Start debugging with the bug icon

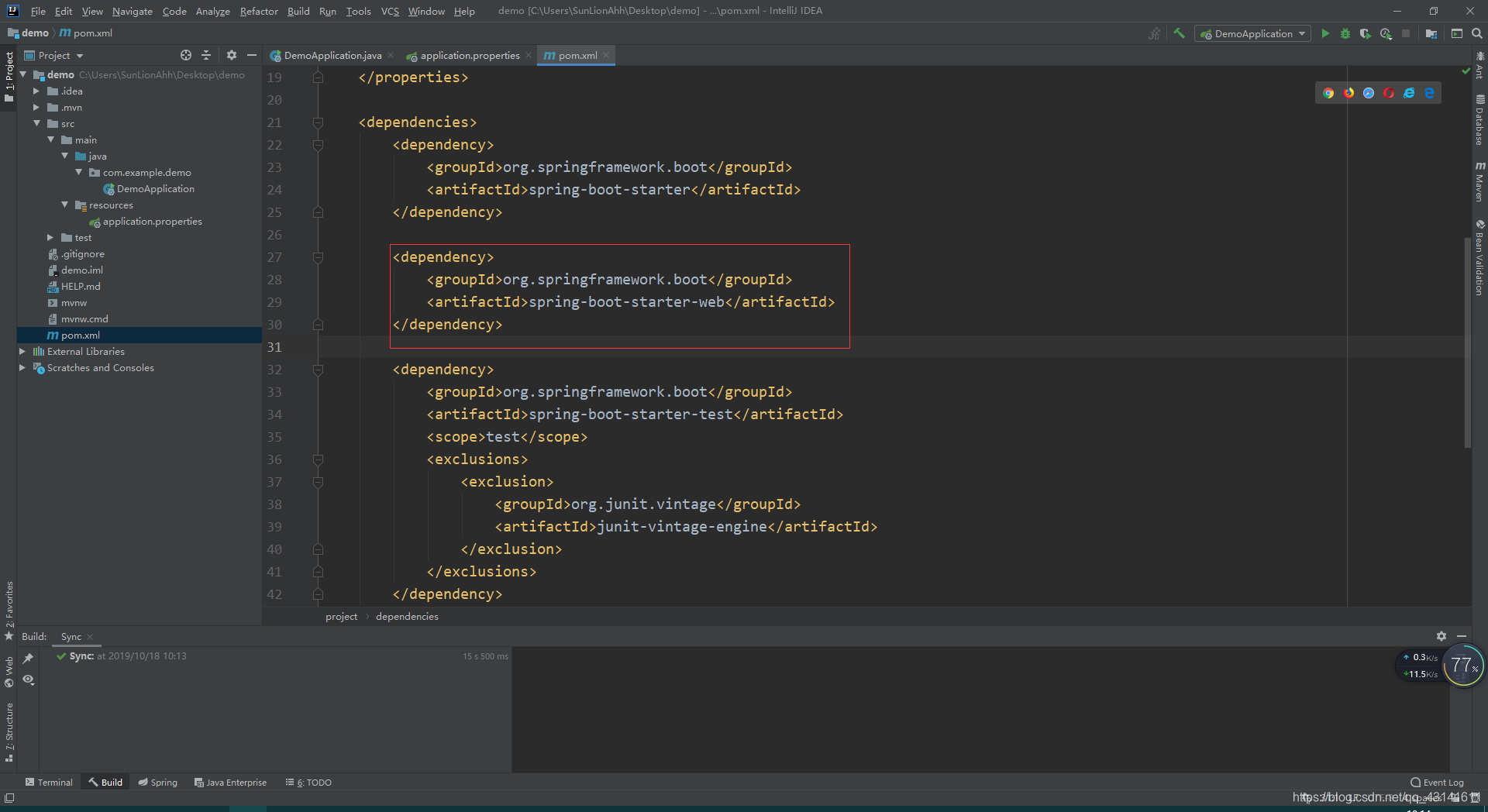[x=1345, y=33]
